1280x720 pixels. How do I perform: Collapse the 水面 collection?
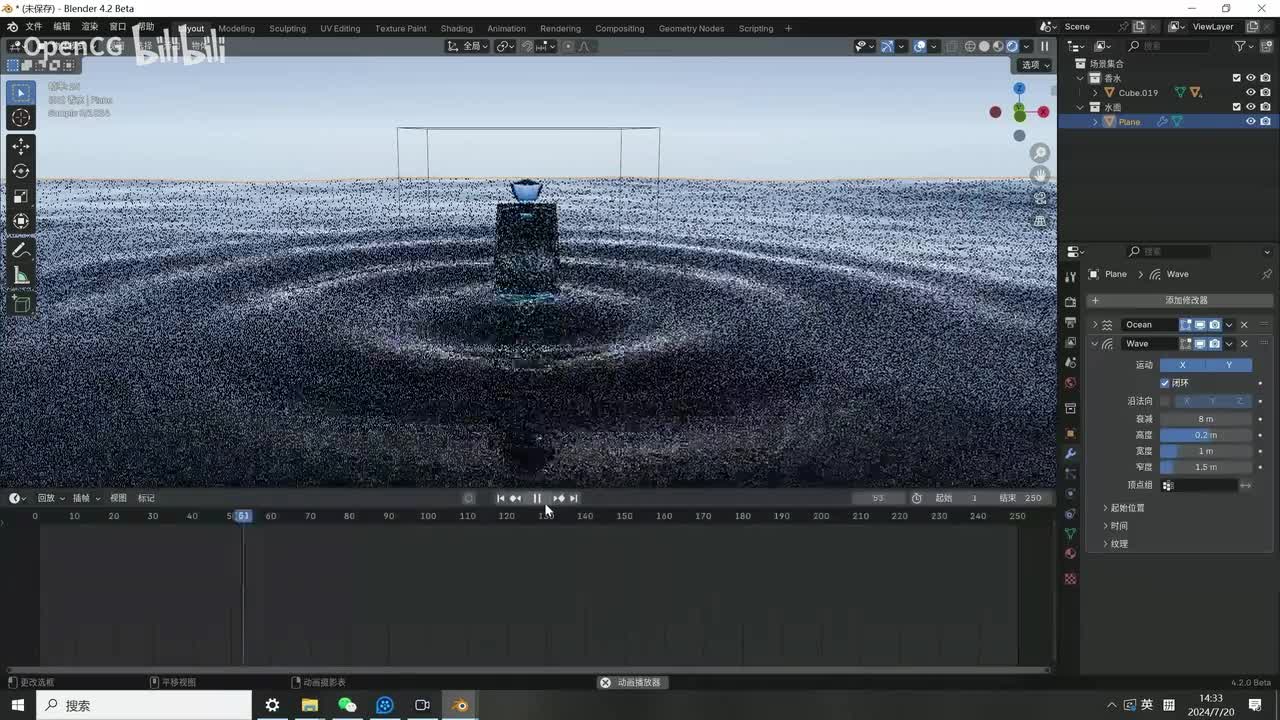1081,107
